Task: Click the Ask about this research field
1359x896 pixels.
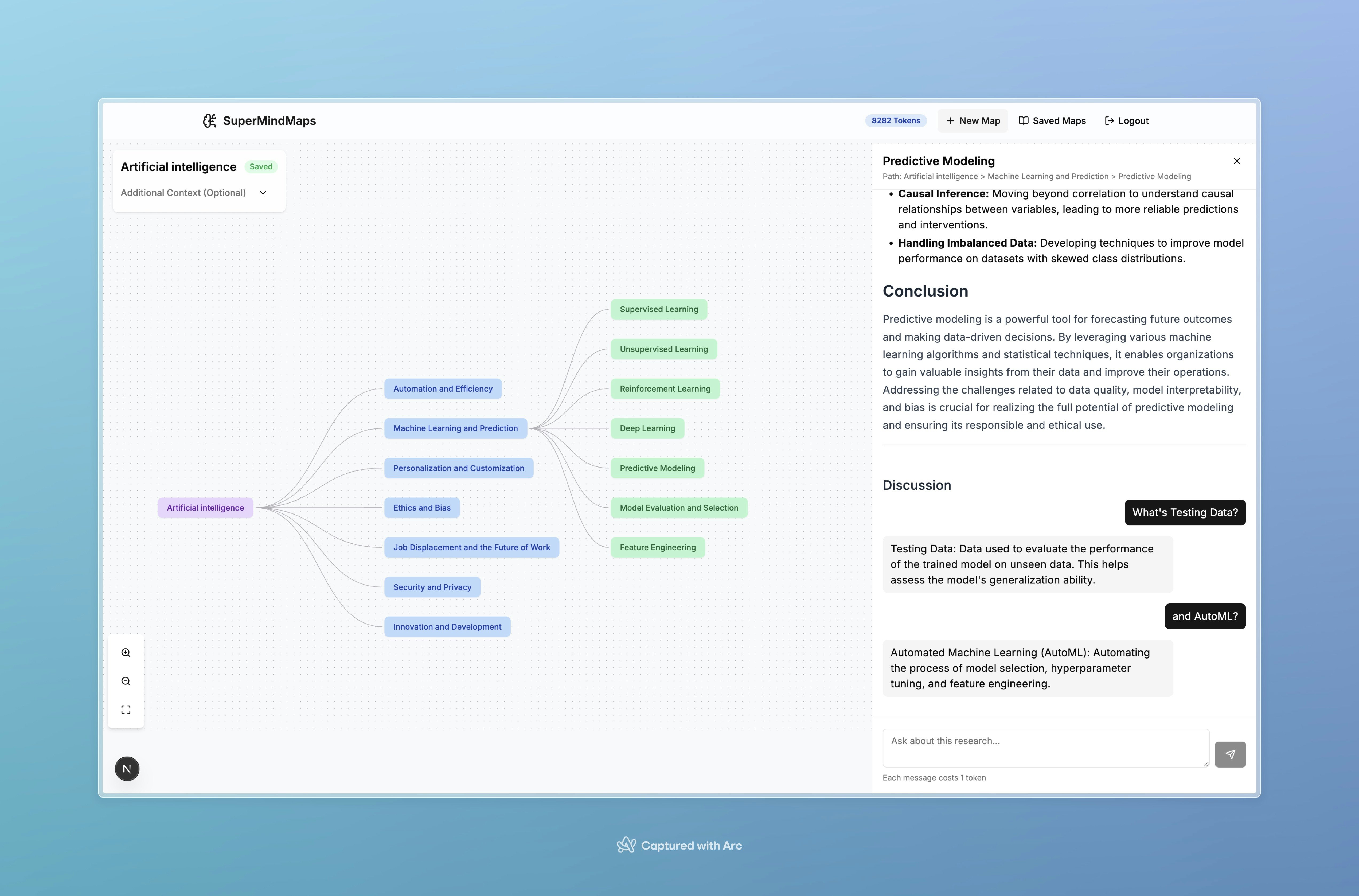Action: tap(1045, 747)
